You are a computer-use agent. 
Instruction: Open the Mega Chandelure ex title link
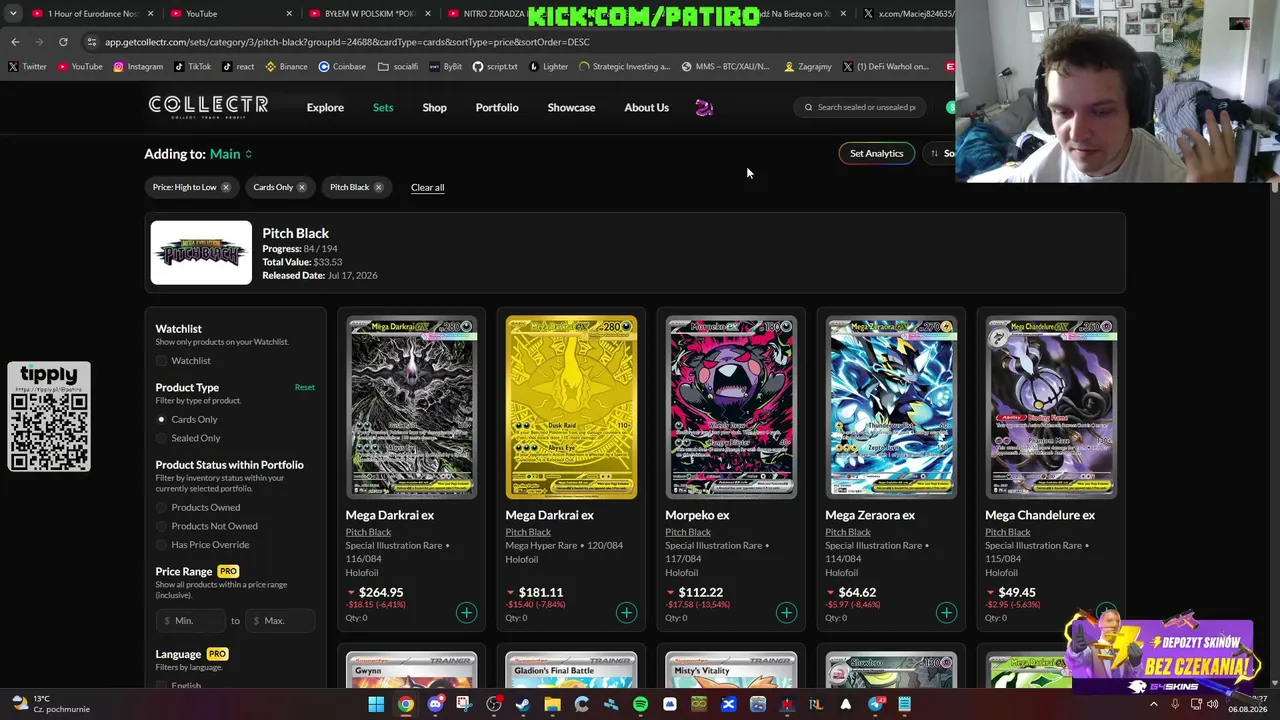(x=1040, y=515)
